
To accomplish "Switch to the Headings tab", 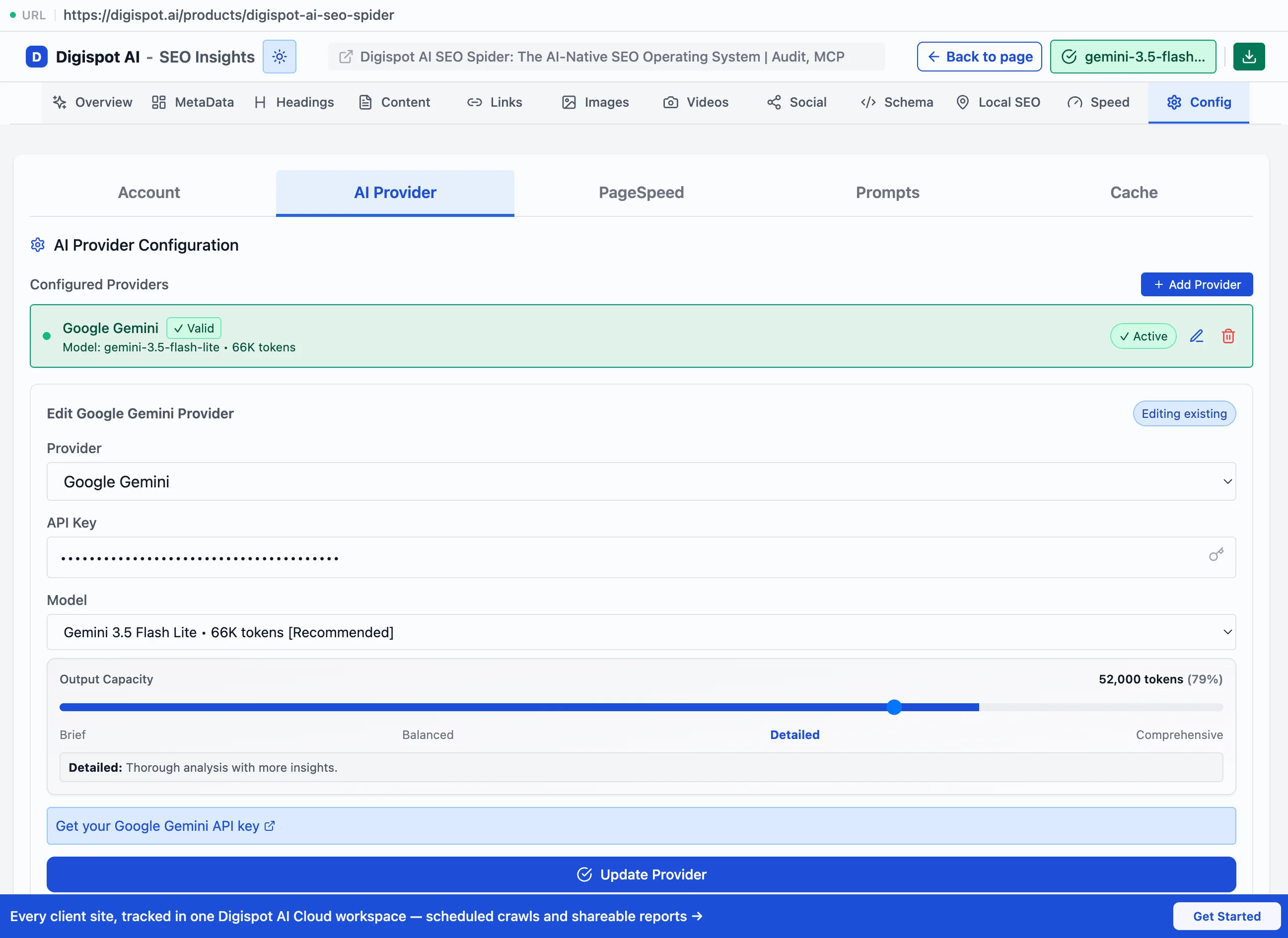I will tap(294, 102).
